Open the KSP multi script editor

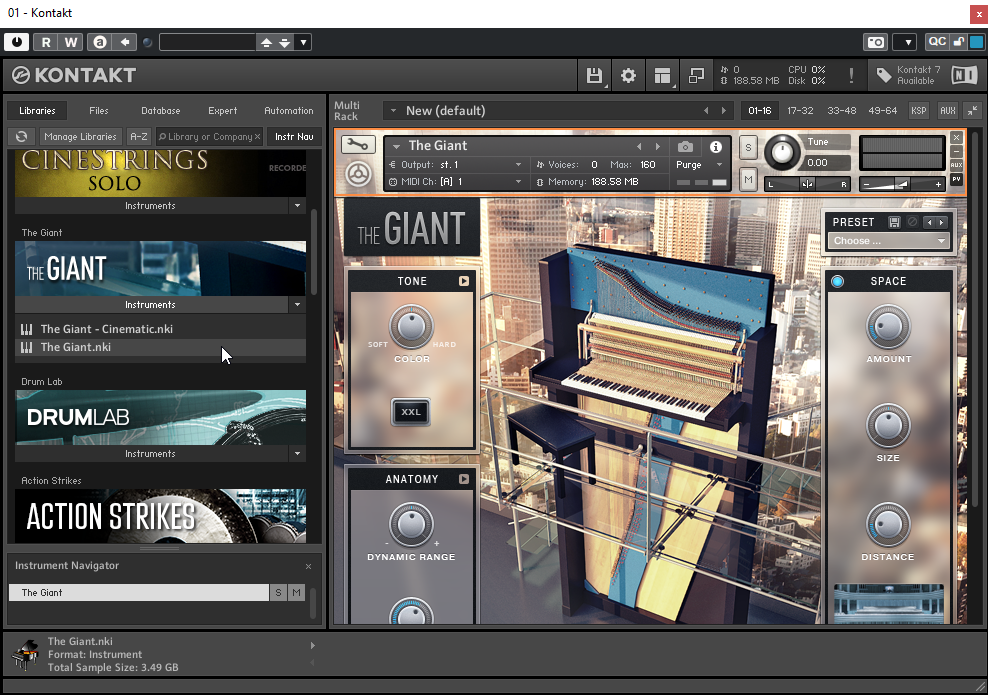point(919,111)
